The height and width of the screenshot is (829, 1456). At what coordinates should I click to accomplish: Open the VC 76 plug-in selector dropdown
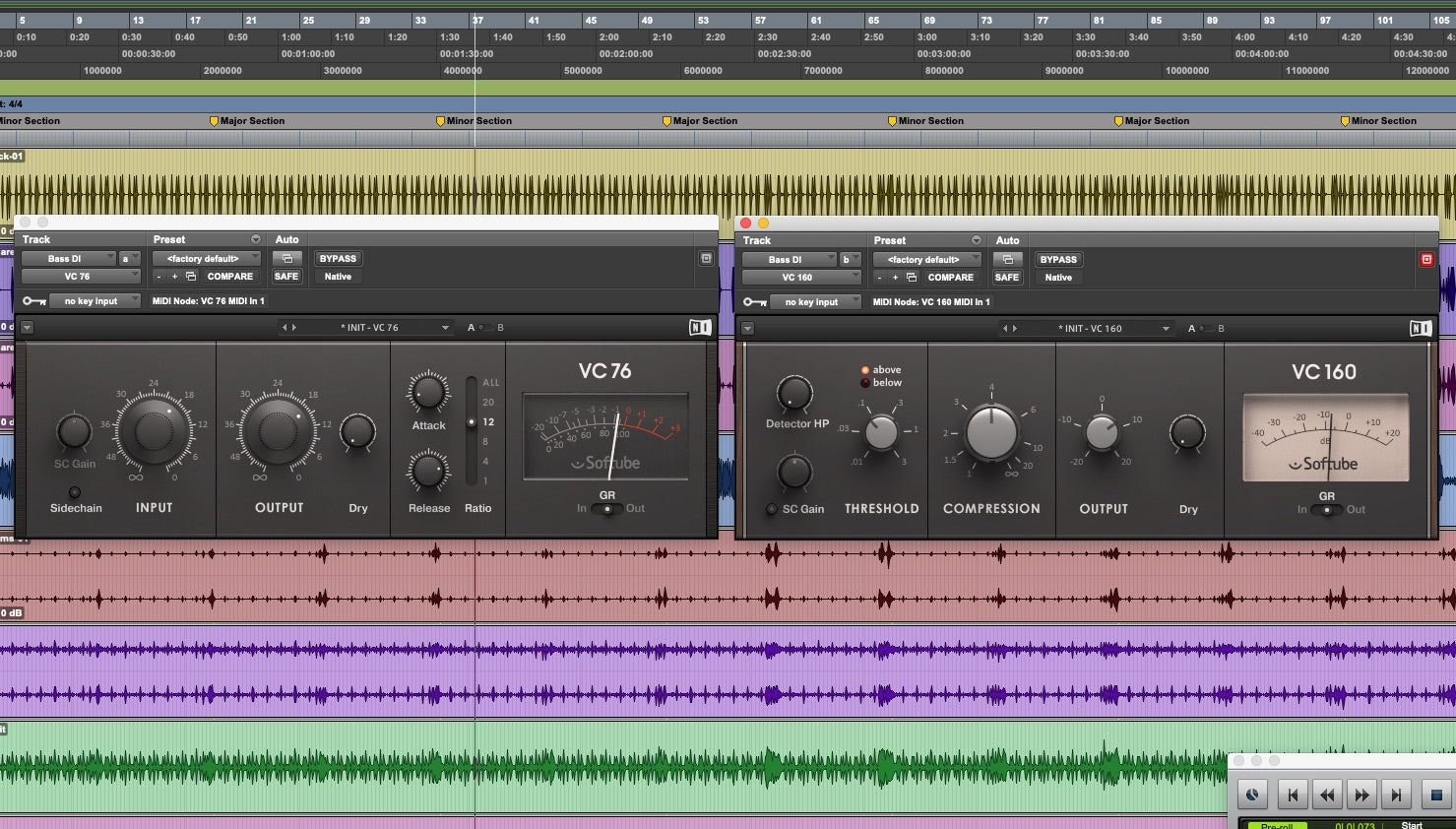click(81, 277)
